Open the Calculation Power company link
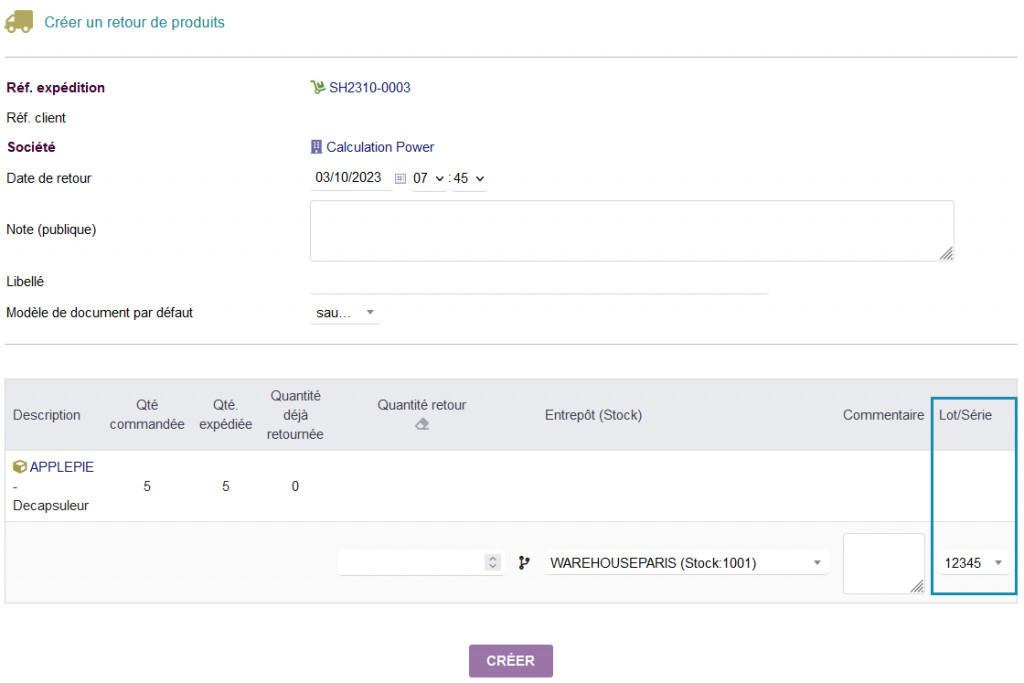Image resolution: width=1024 pixels, height=683 pixels. coord(380,147)
